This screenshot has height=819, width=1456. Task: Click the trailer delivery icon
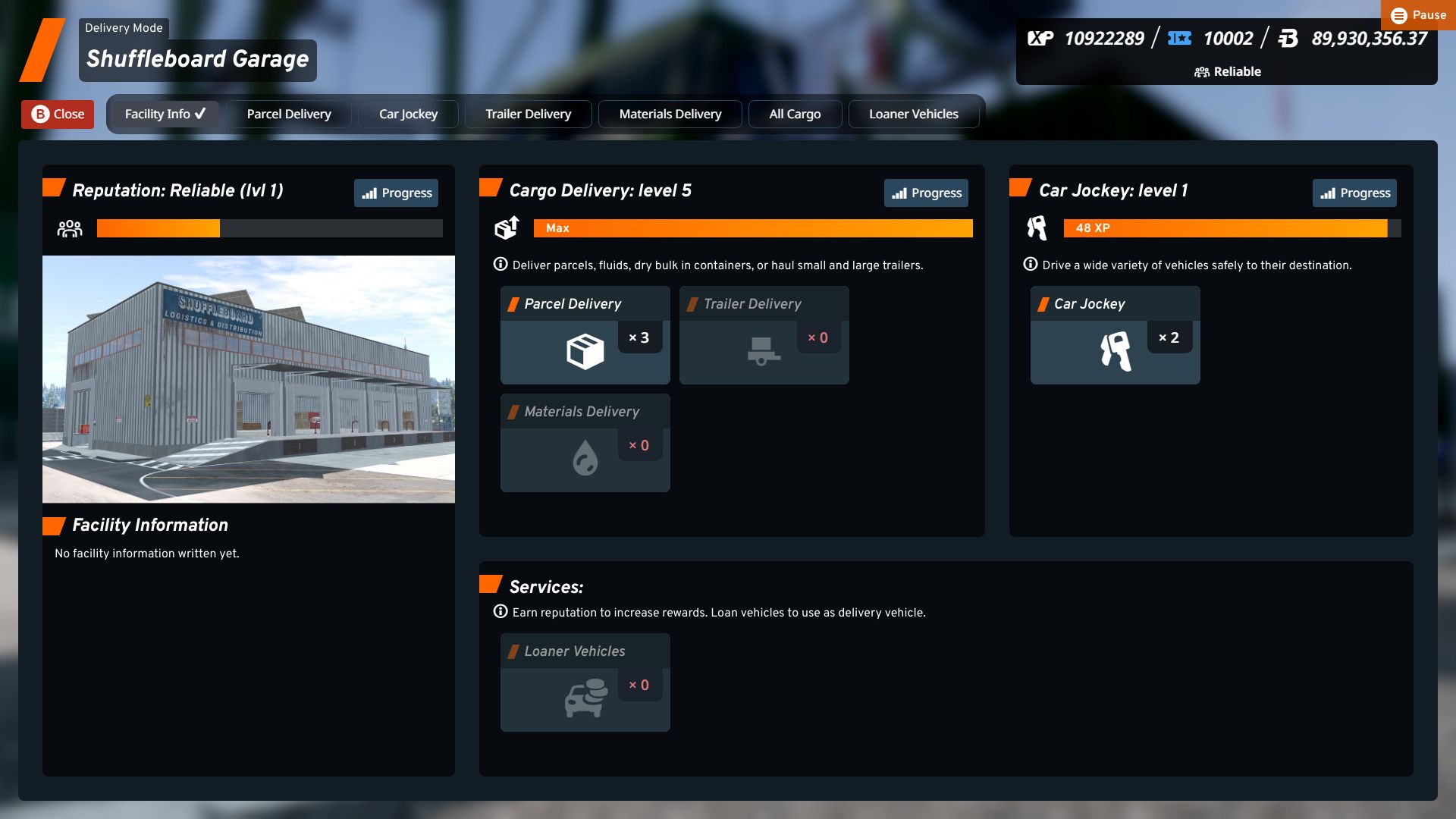(x=763, y=351)
